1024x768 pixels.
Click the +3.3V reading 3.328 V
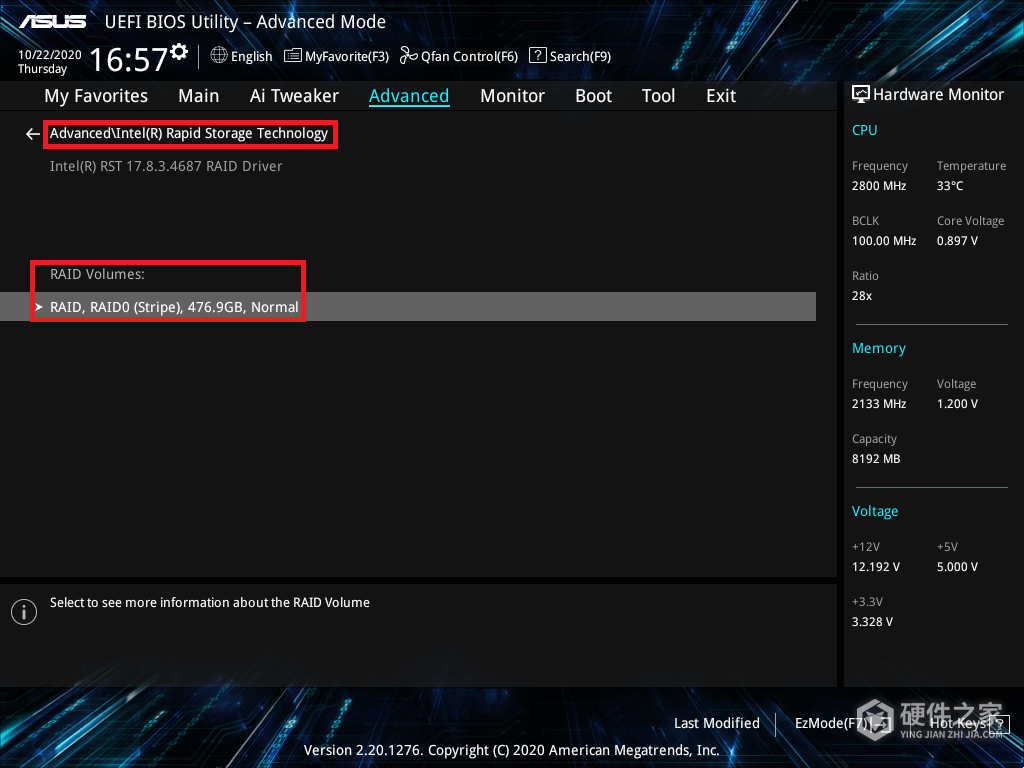coord(872,622)
